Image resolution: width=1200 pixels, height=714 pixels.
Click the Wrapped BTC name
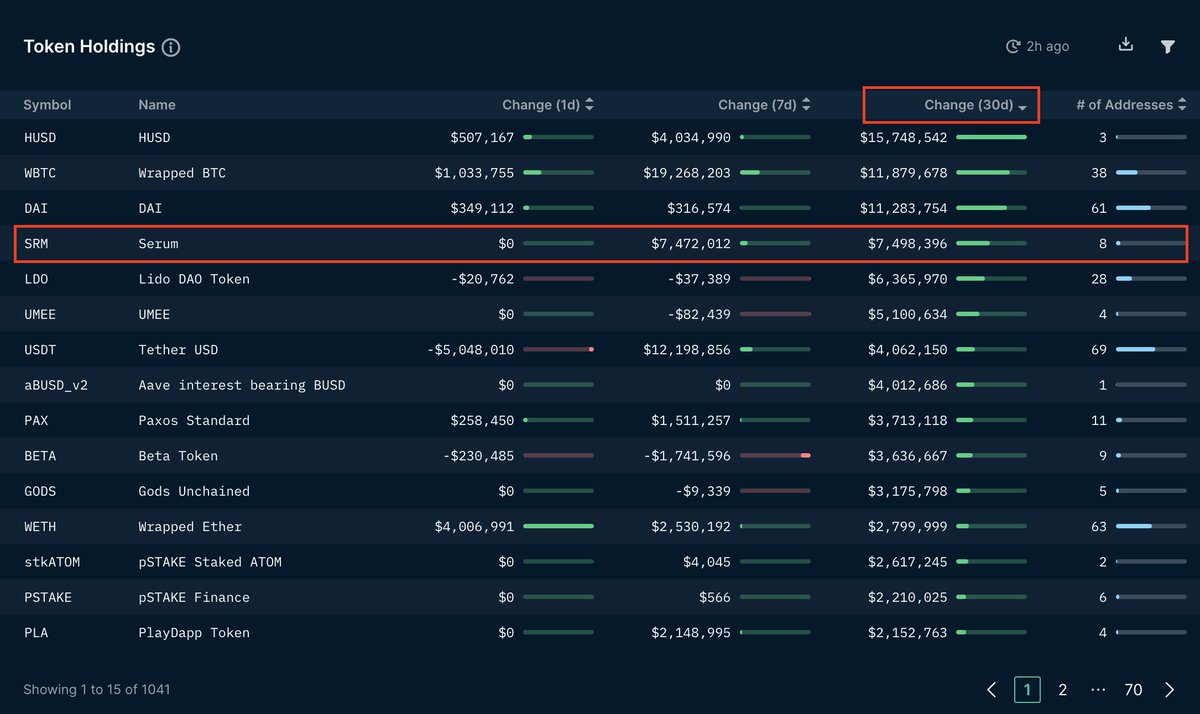[x=182, y=173]
